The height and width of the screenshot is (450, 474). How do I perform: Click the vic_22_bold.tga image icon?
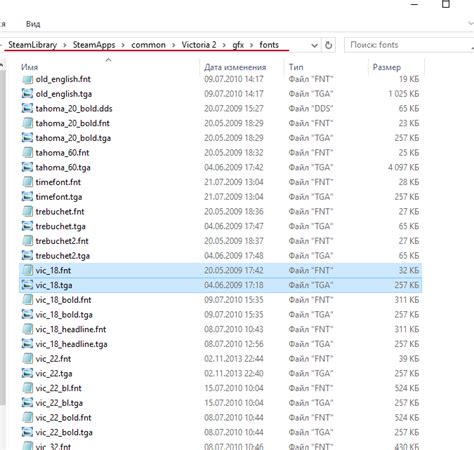[27, 432]
